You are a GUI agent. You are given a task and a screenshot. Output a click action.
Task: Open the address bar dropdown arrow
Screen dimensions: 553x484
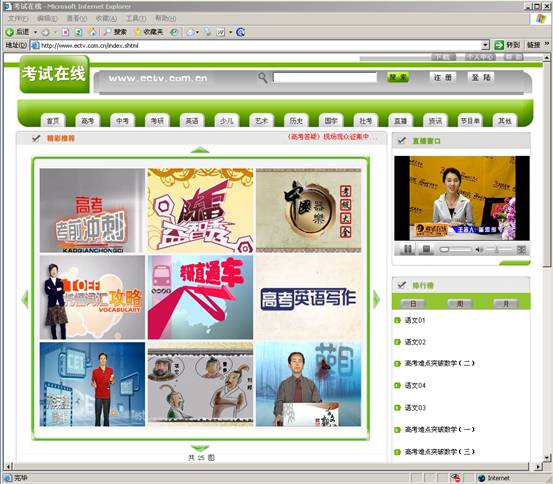485,45
